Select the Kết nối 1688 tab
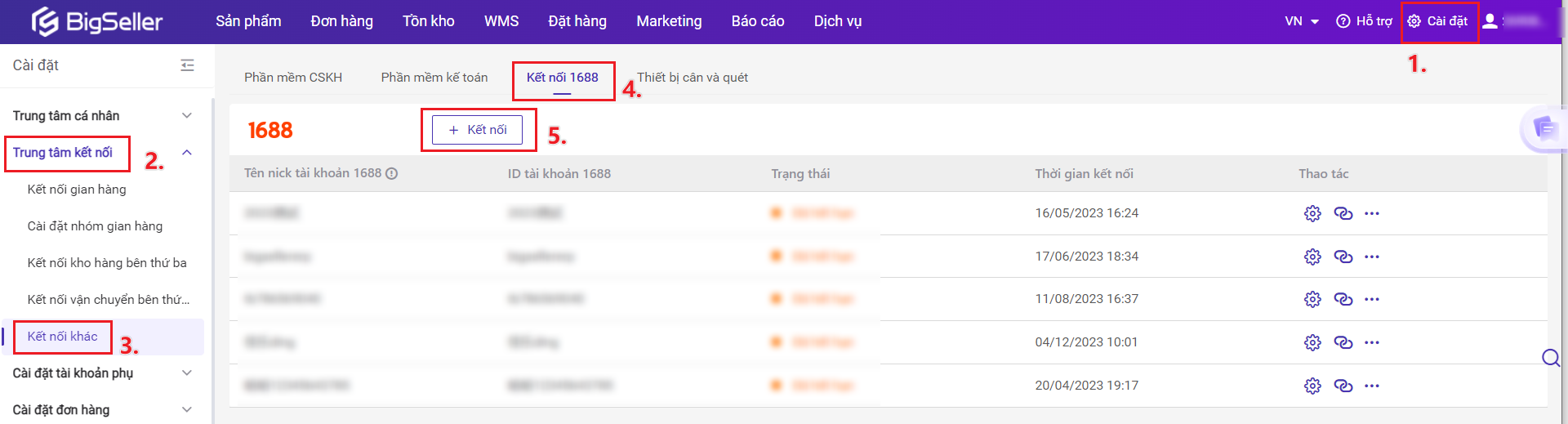Screen dimensions: 1568x424 click(563, 78)
